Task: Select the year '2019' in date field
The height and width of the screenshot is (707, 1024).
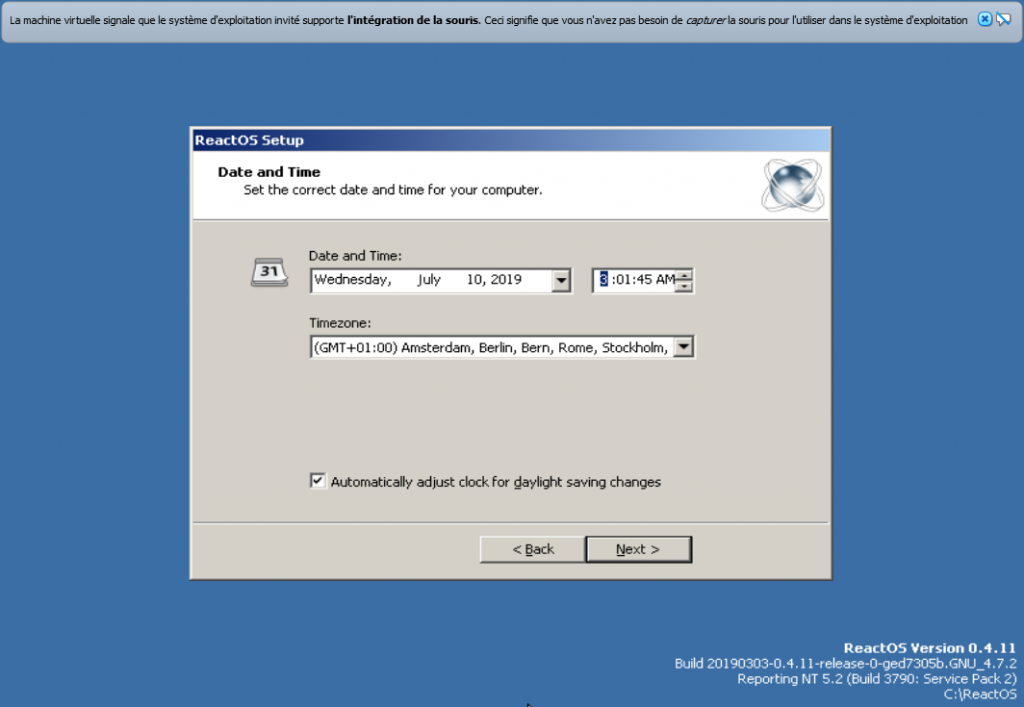Action: [x=506, y=280]
